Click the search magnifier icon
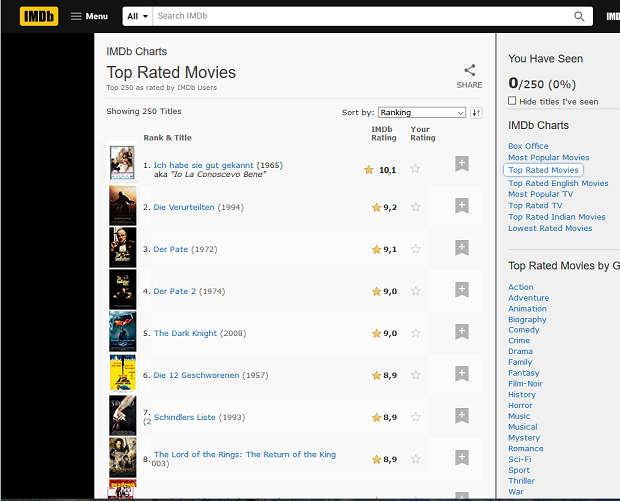 [579, 16]
